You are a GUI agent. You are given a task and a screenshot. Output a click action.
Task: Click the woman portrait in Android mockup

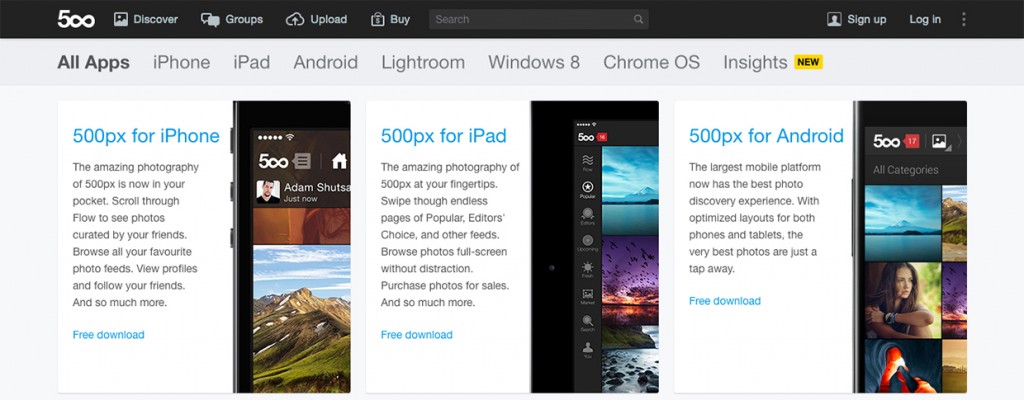coord(903,300)
